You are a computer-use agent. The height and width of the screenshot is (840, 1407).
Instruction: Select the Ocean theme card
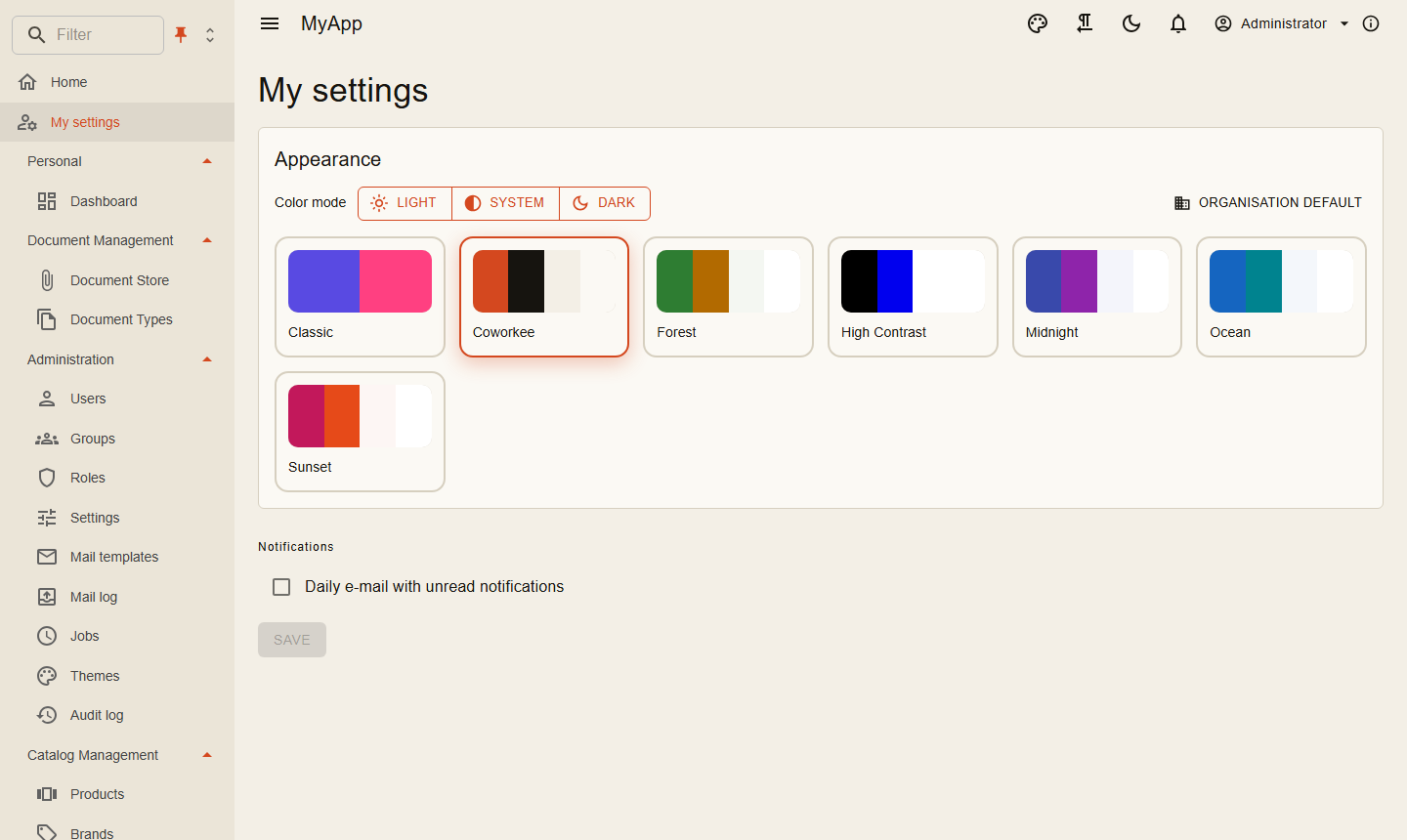click(x=1281, y=297)
